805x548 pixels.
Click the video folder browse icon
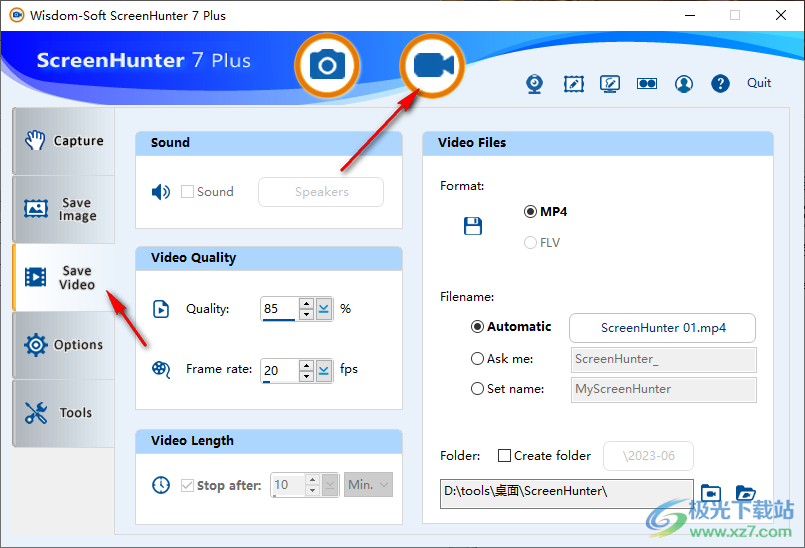click(711, 493)
